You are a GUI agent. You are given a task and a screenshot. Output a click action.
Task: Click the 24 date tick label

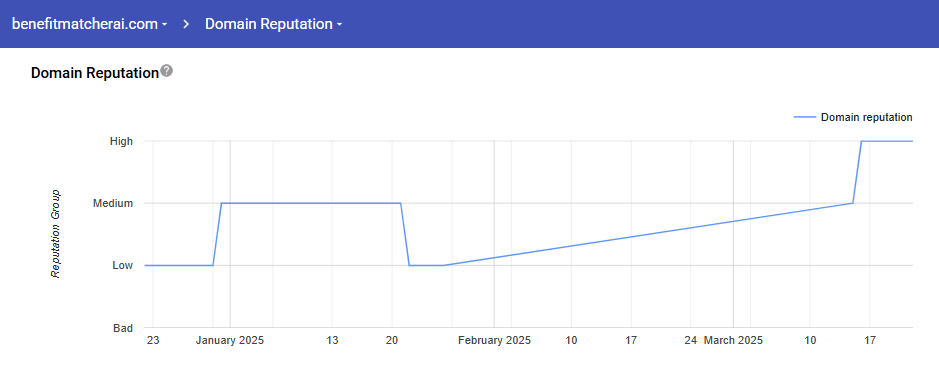691,341
